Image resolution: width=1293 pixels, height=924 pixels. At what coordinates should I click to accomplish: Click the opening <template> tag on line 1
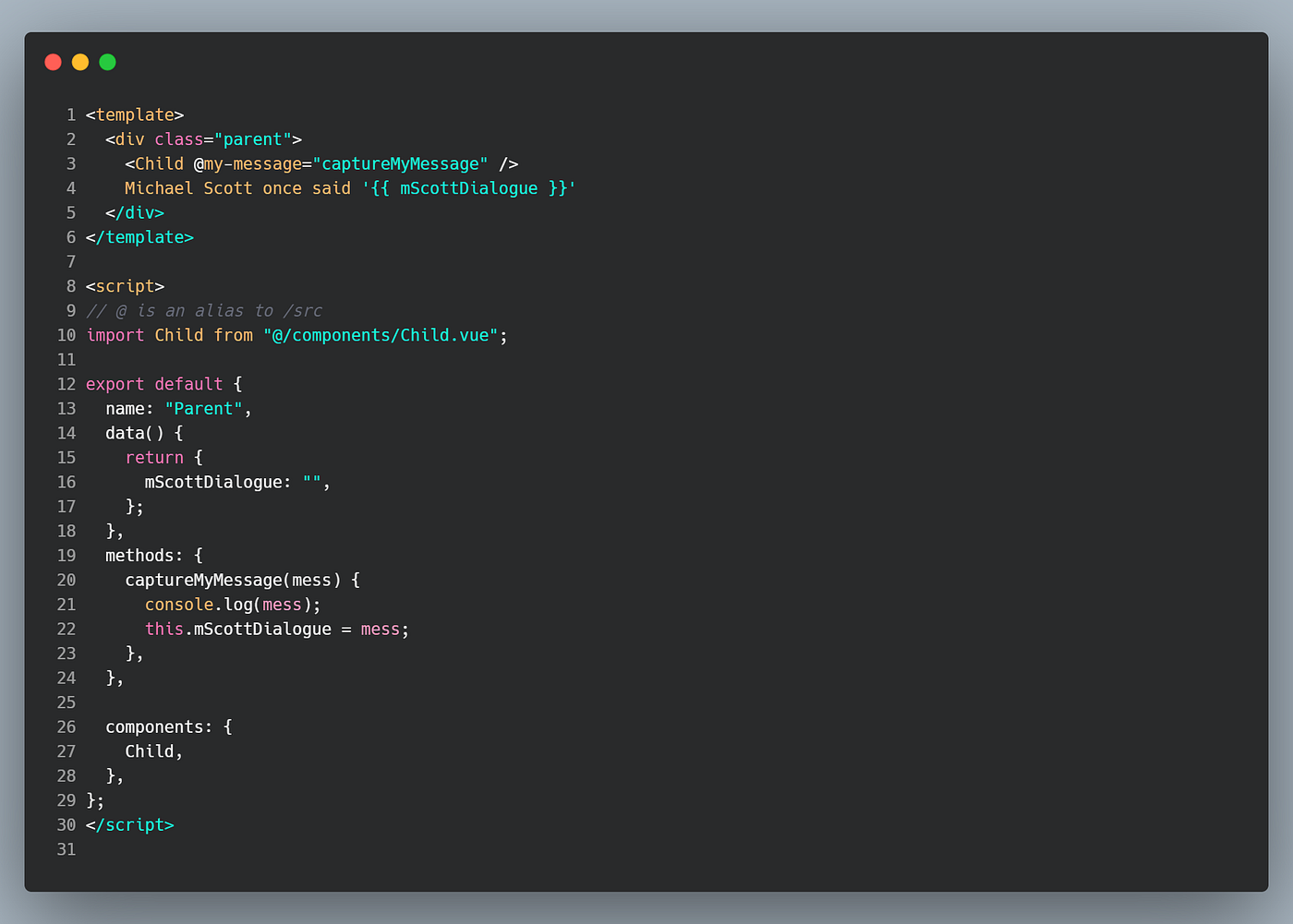[135, 114]
